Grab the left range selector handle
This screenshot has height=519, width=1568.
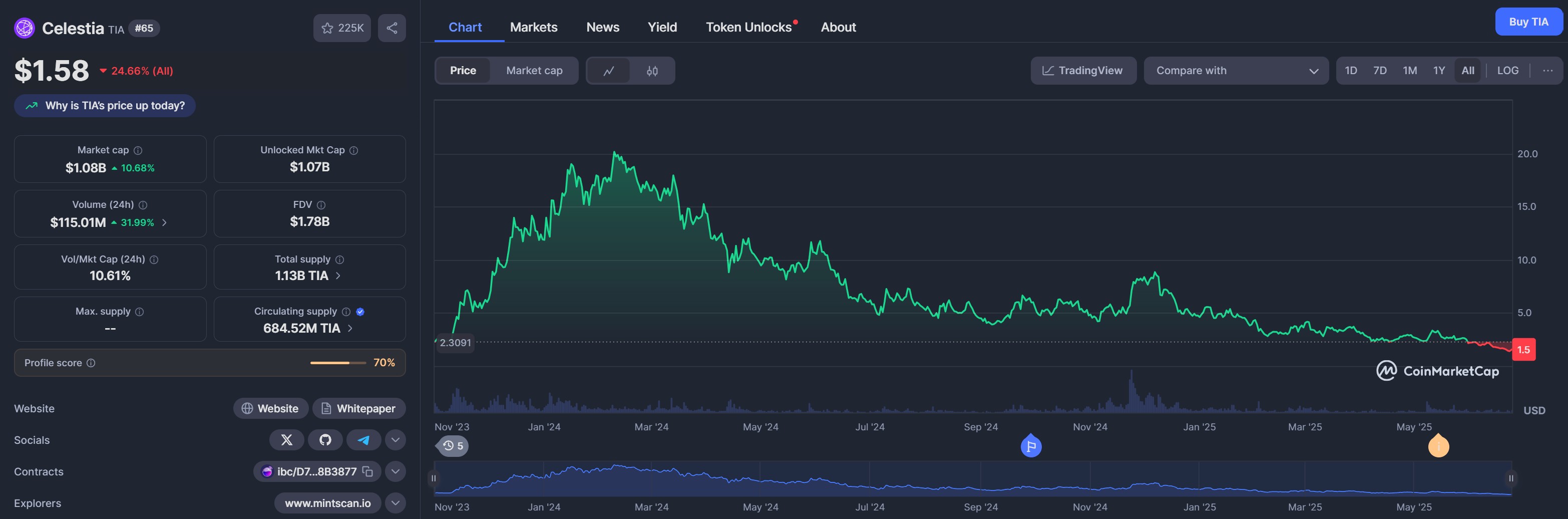pyautogui.click(x=434, y=478)
